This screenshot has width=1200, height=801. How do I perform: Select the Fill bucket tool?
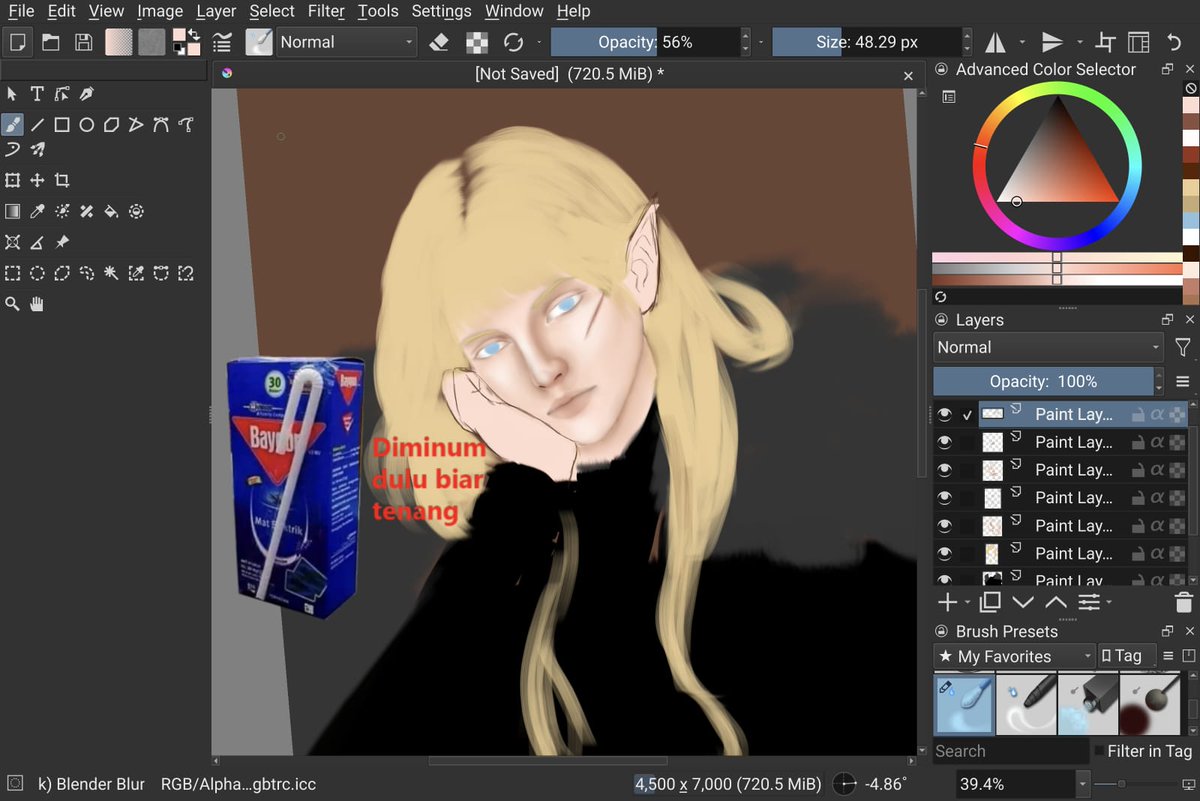[x=111, y=212]
